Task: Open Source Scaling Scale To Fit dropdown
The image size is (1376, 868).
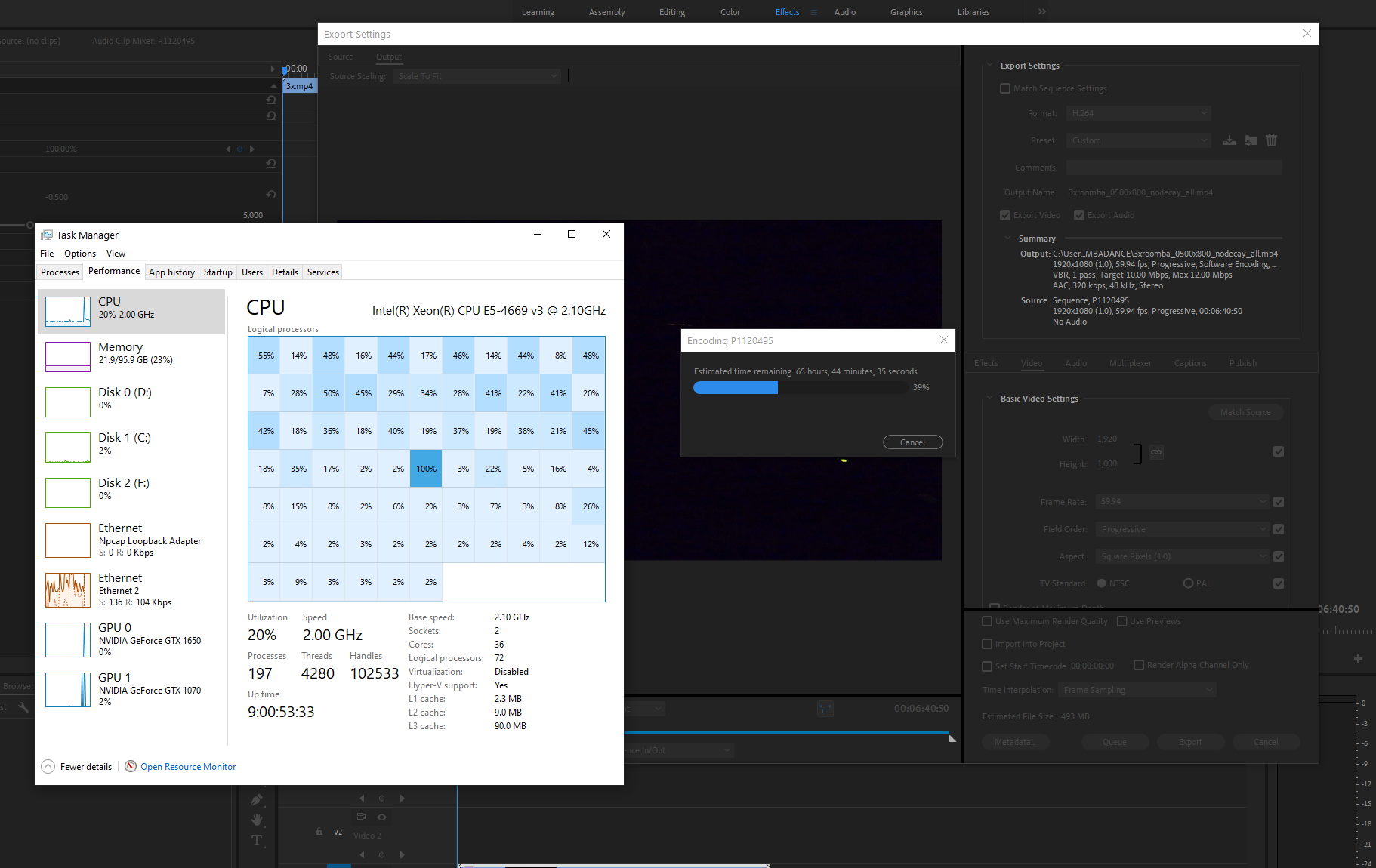Action: point(478,76)
